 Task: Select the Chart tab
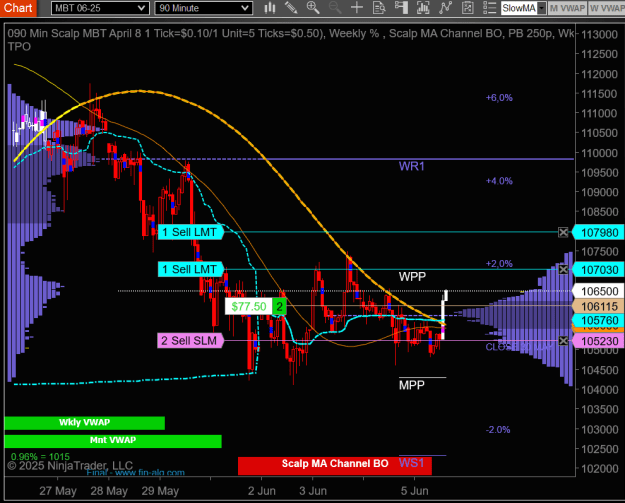click(x=18, y=8)
